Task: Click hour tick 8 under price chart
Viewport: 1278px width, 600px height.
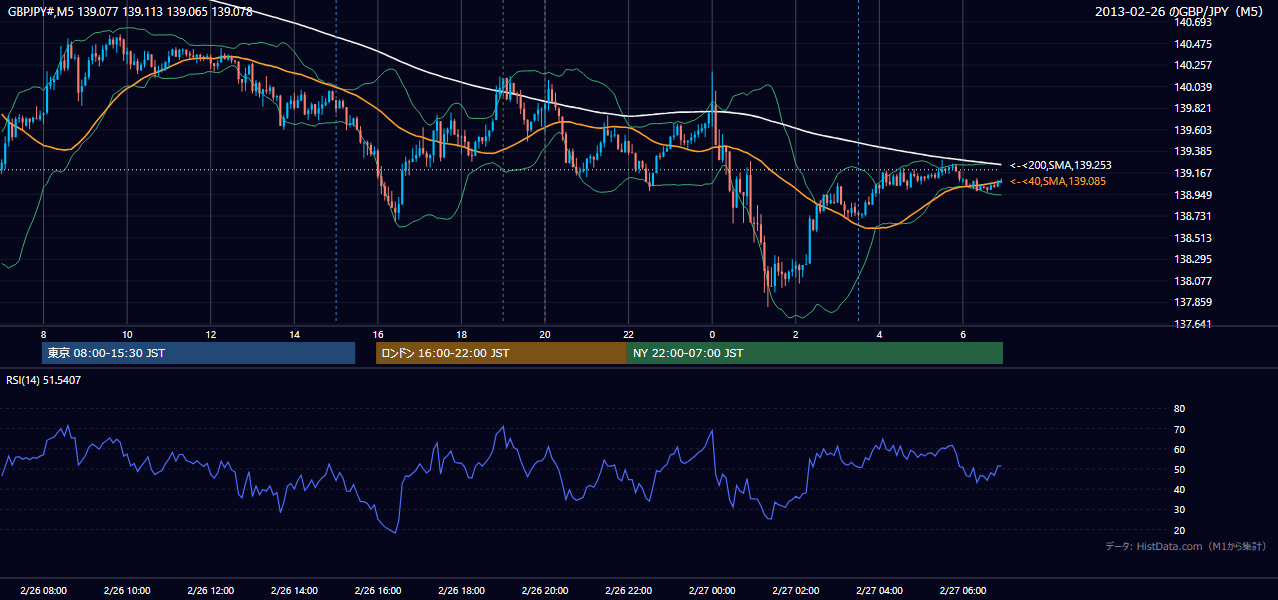Action: pos(43,334)
